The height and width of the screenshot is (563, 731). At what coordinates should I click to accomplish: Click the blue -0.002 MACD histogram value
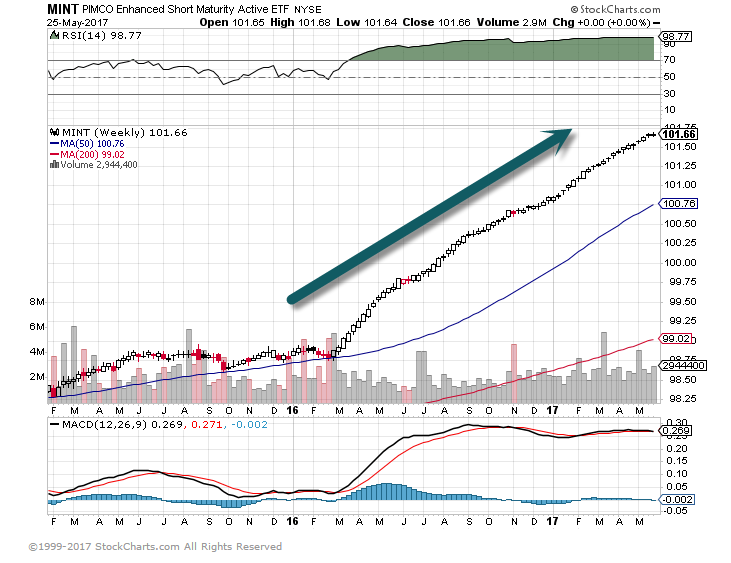point(249,425)
